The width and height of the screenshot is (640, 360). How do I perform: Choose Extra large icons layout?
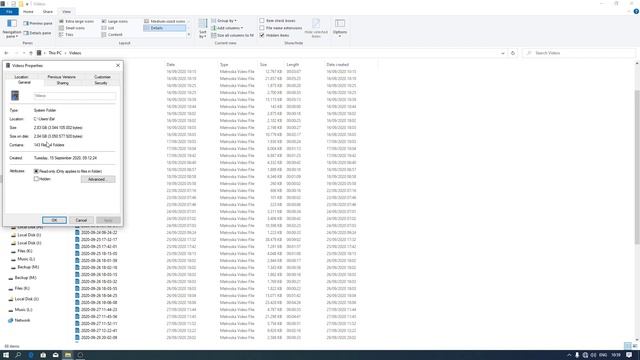(76, 21)
